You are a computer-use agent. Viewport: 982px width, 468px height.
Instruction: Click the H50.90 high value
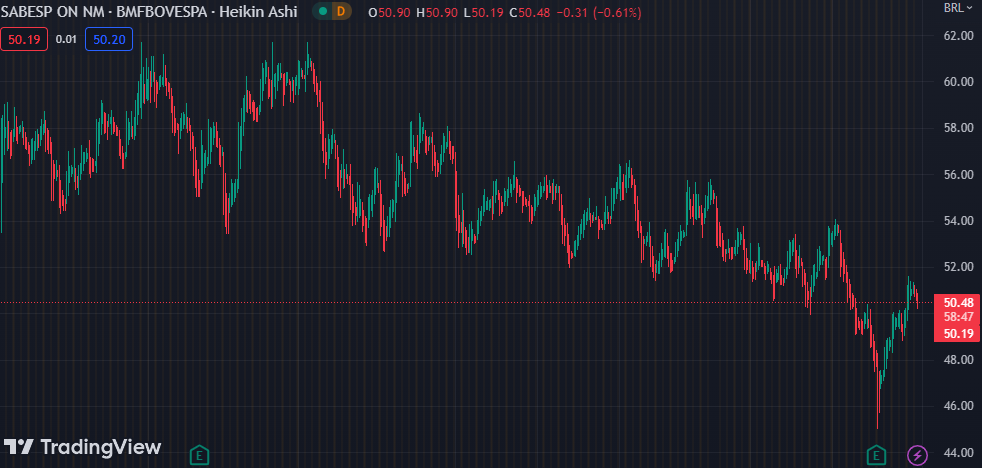[x=437, y=12]
